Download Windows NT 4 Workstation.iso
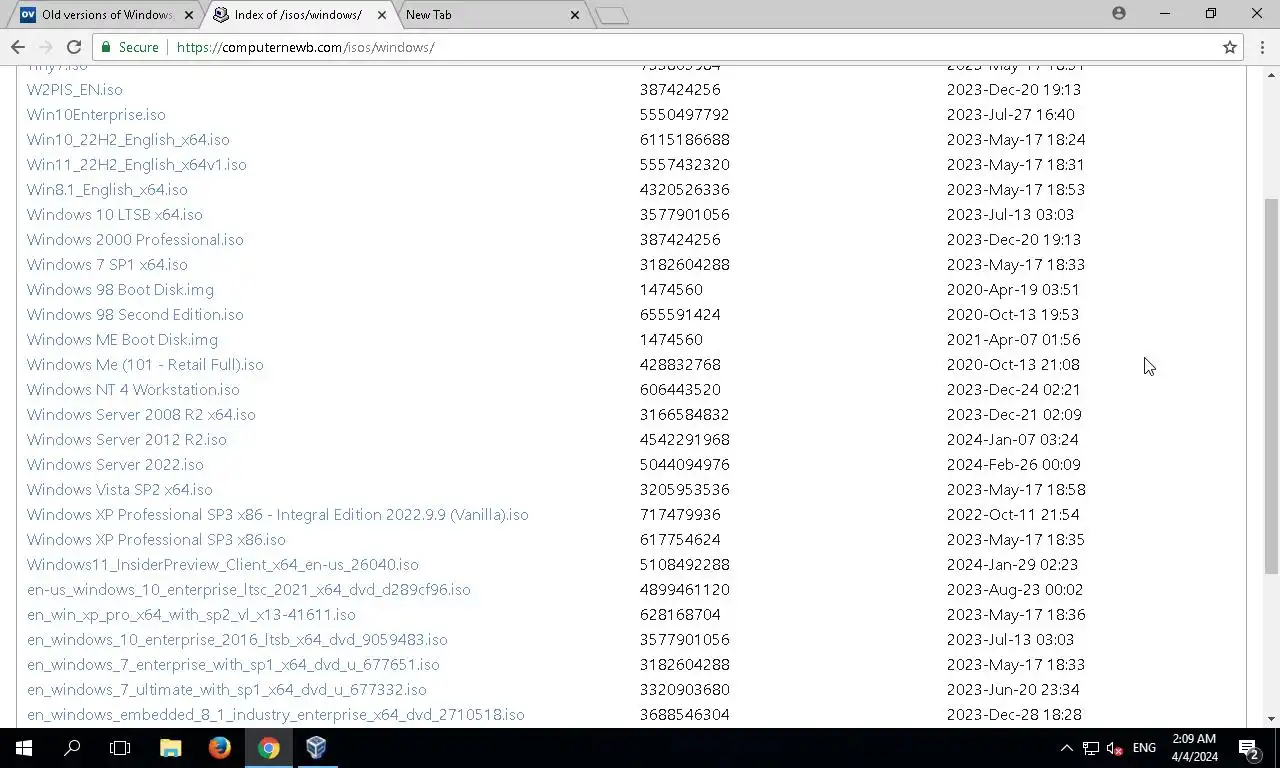The image size is (1280, 768). click(133, 389)
